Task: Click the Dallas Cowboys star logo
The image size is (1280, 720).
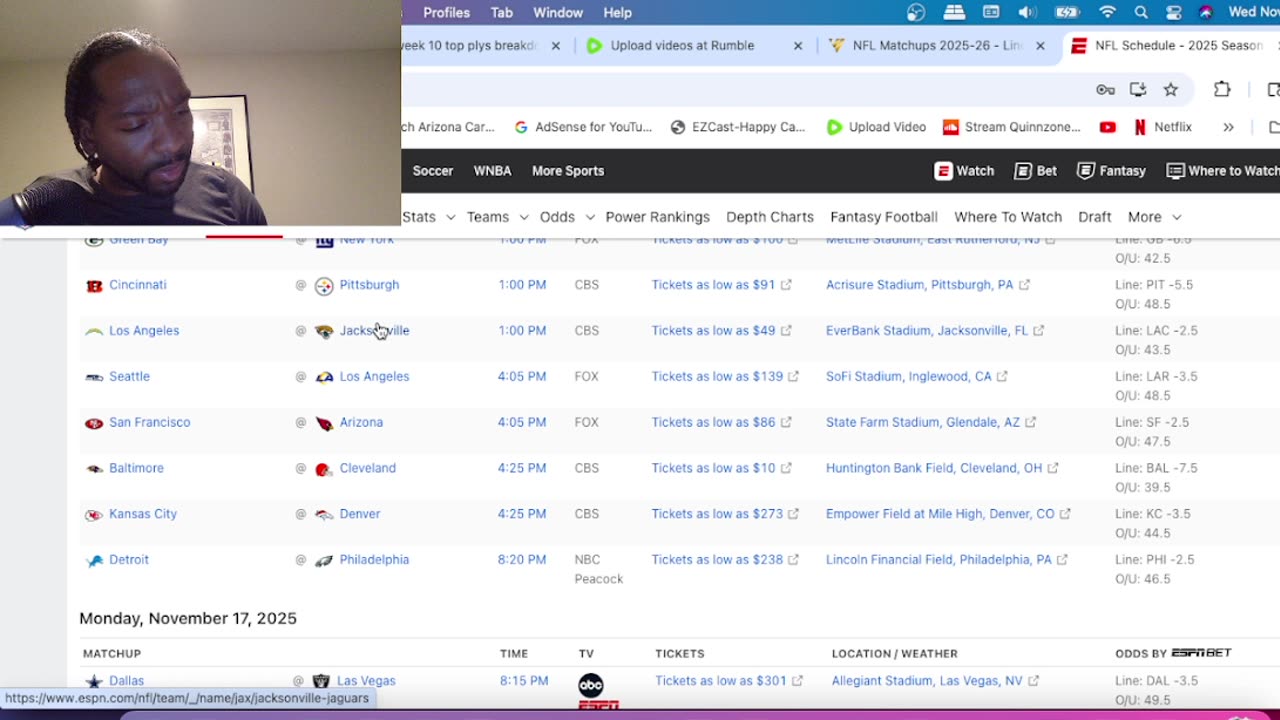Action: click(94, 682)
